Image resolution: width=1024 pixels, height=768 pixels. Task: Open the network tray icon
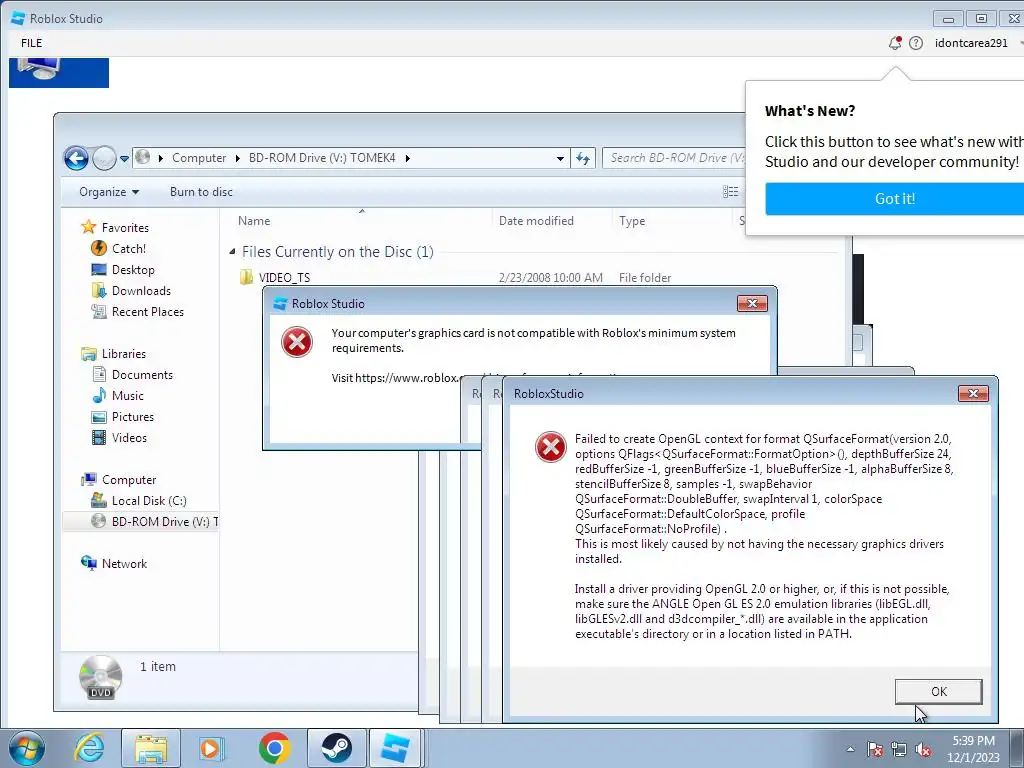(x=899, y=750)
